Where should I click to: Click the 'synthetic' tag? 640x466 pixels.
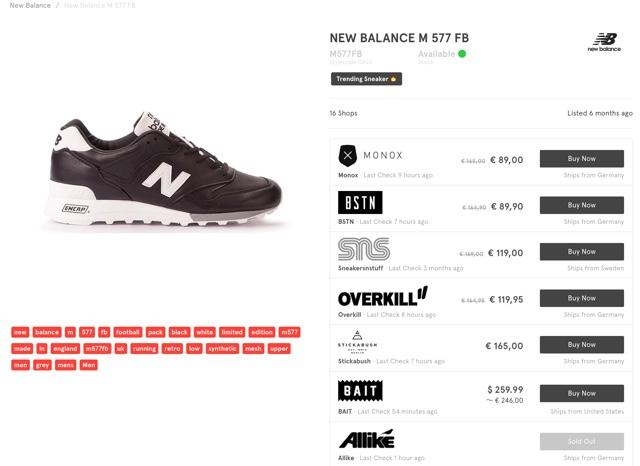pyautogui.click(x=223, y=349)
